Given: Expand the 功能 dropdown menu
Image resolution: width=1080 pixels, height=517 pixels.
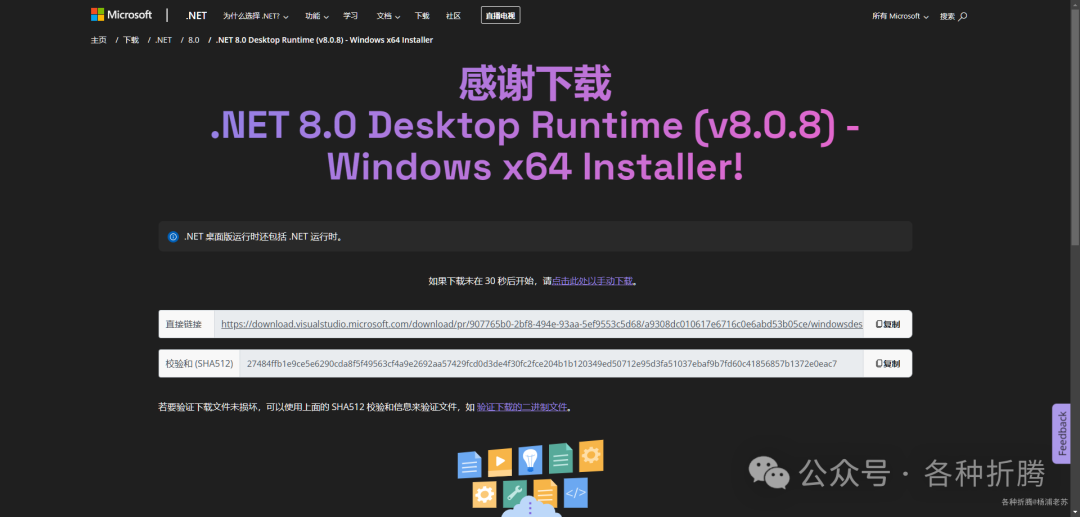Looking at the screenshot, I should [317, 16].
